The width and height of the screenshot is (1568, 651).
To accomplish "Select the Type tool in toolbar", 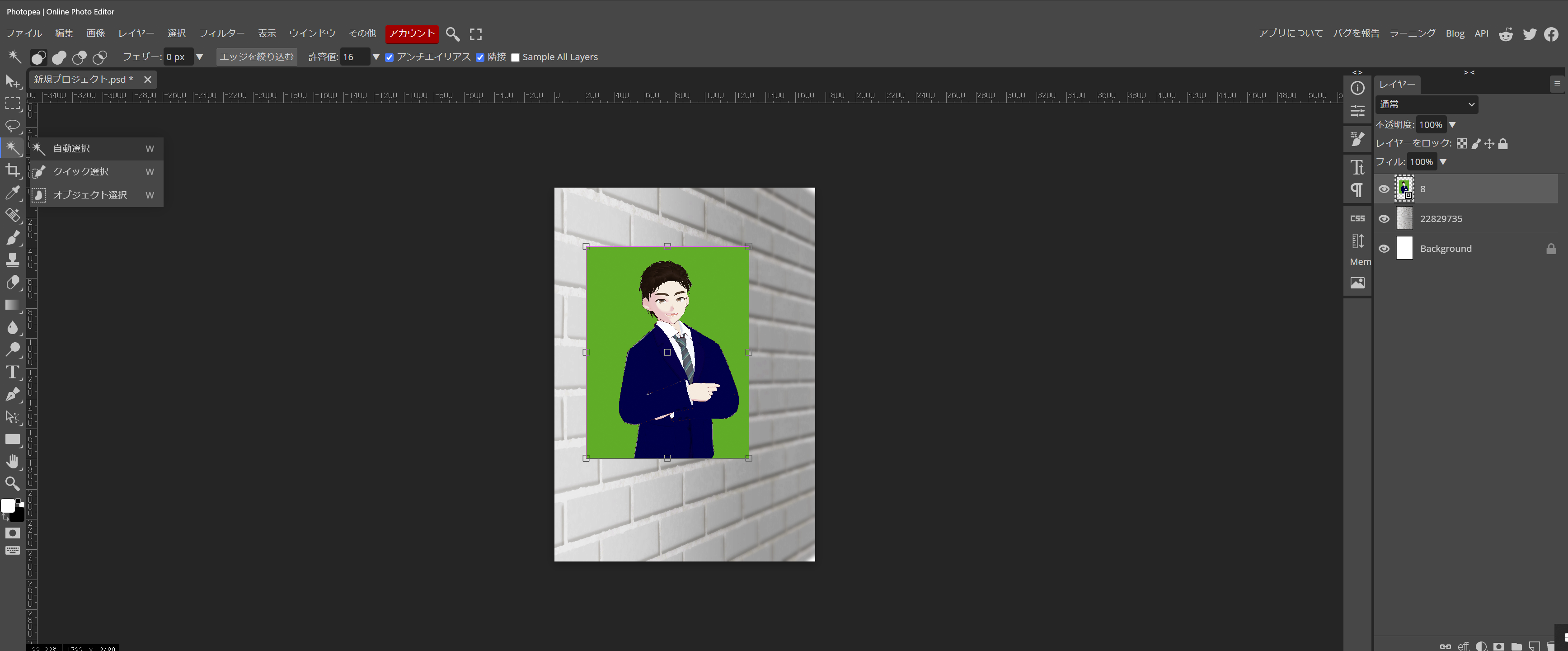I will tap(12, 372).
